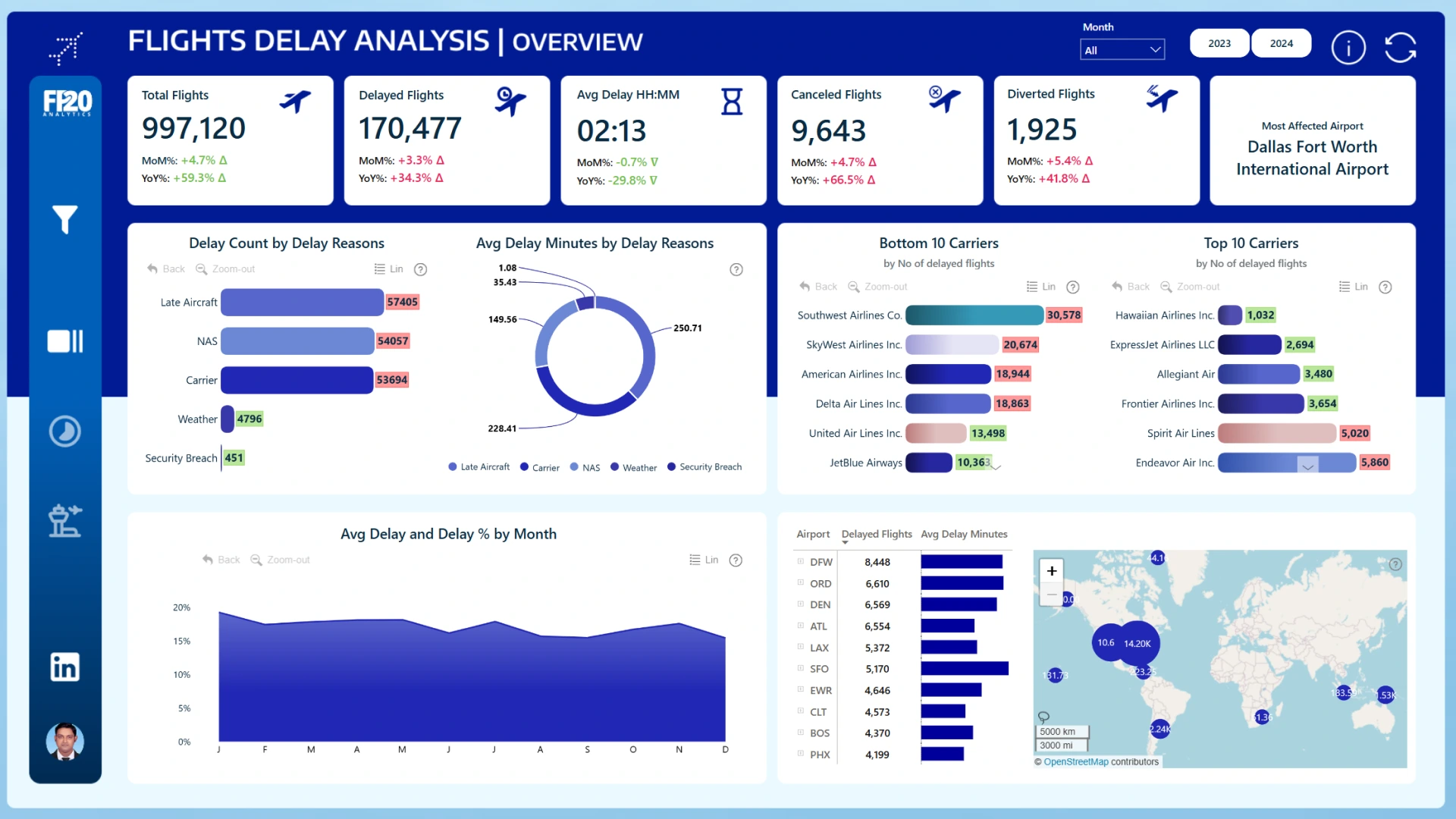
Task: Click Zoom-out in Avg Delay by Month chart
Action: pos(280,560)
